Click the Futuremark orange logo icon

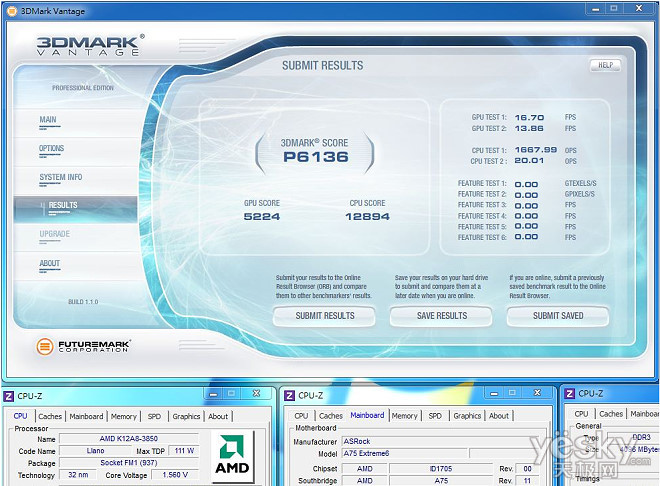coord(45,346)
